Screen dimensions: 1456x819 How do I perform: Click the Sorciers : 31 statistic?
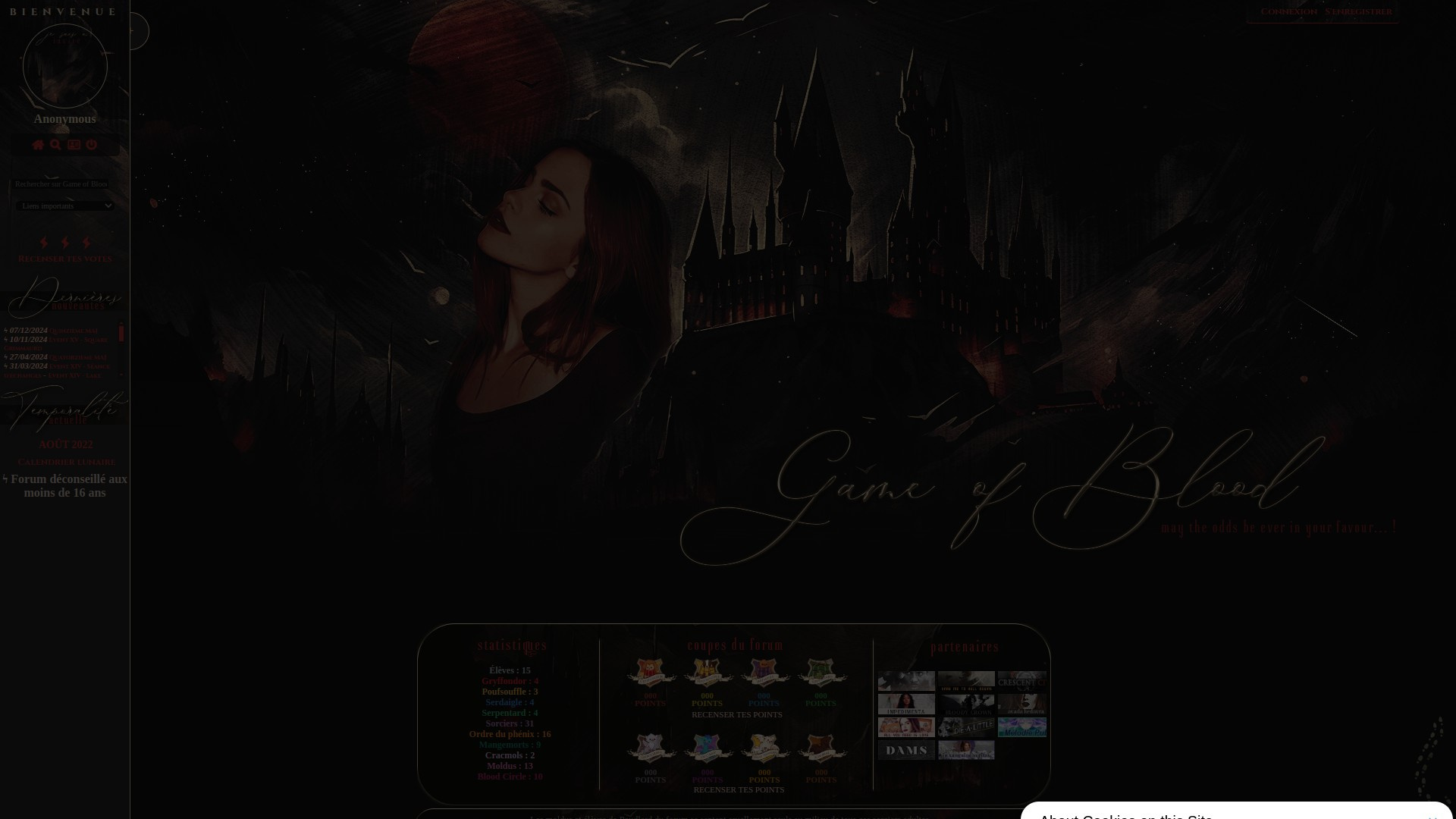pos(510,723)
